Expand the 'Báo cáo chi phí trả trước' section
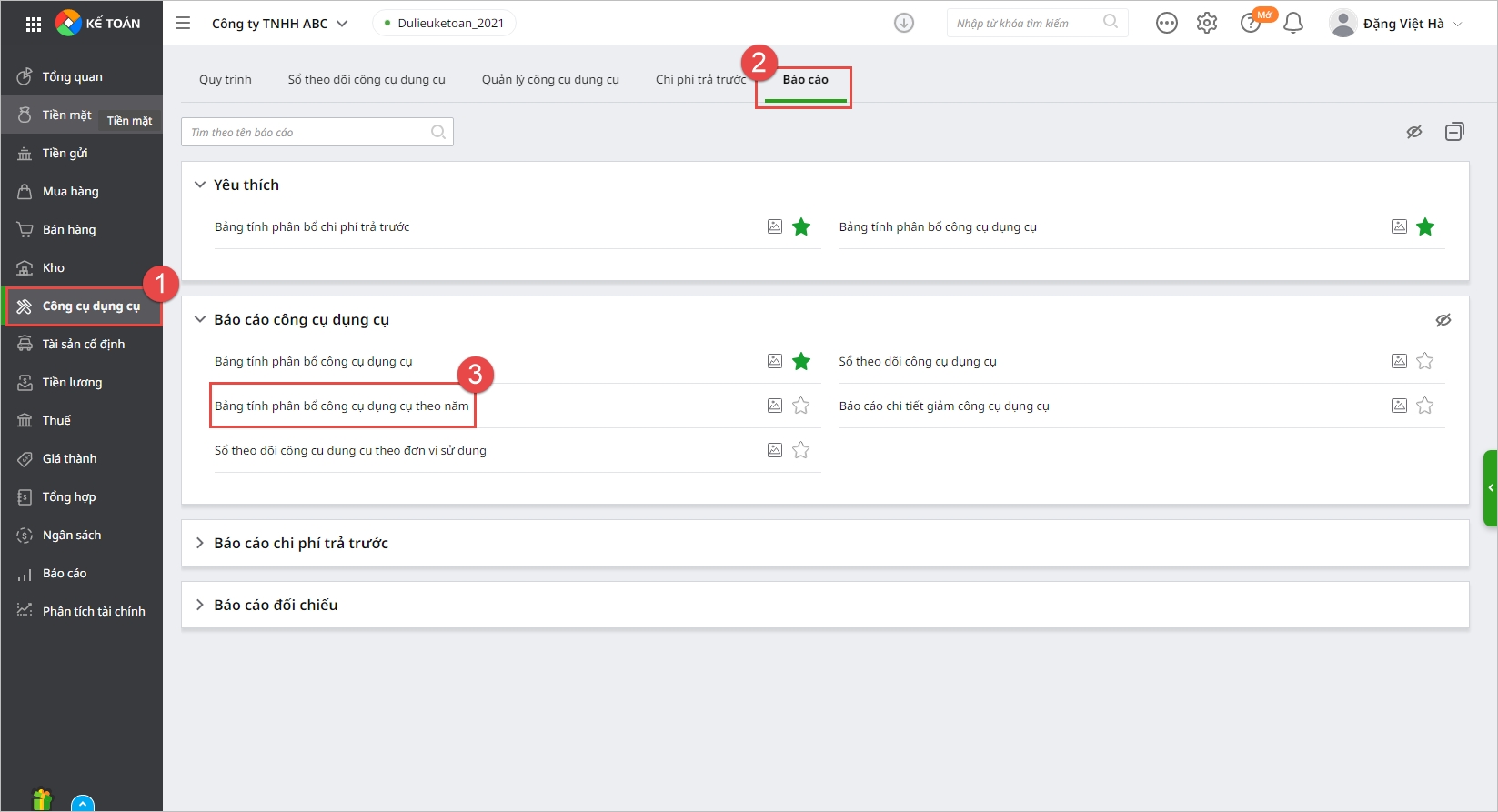 tap(200, 543)
